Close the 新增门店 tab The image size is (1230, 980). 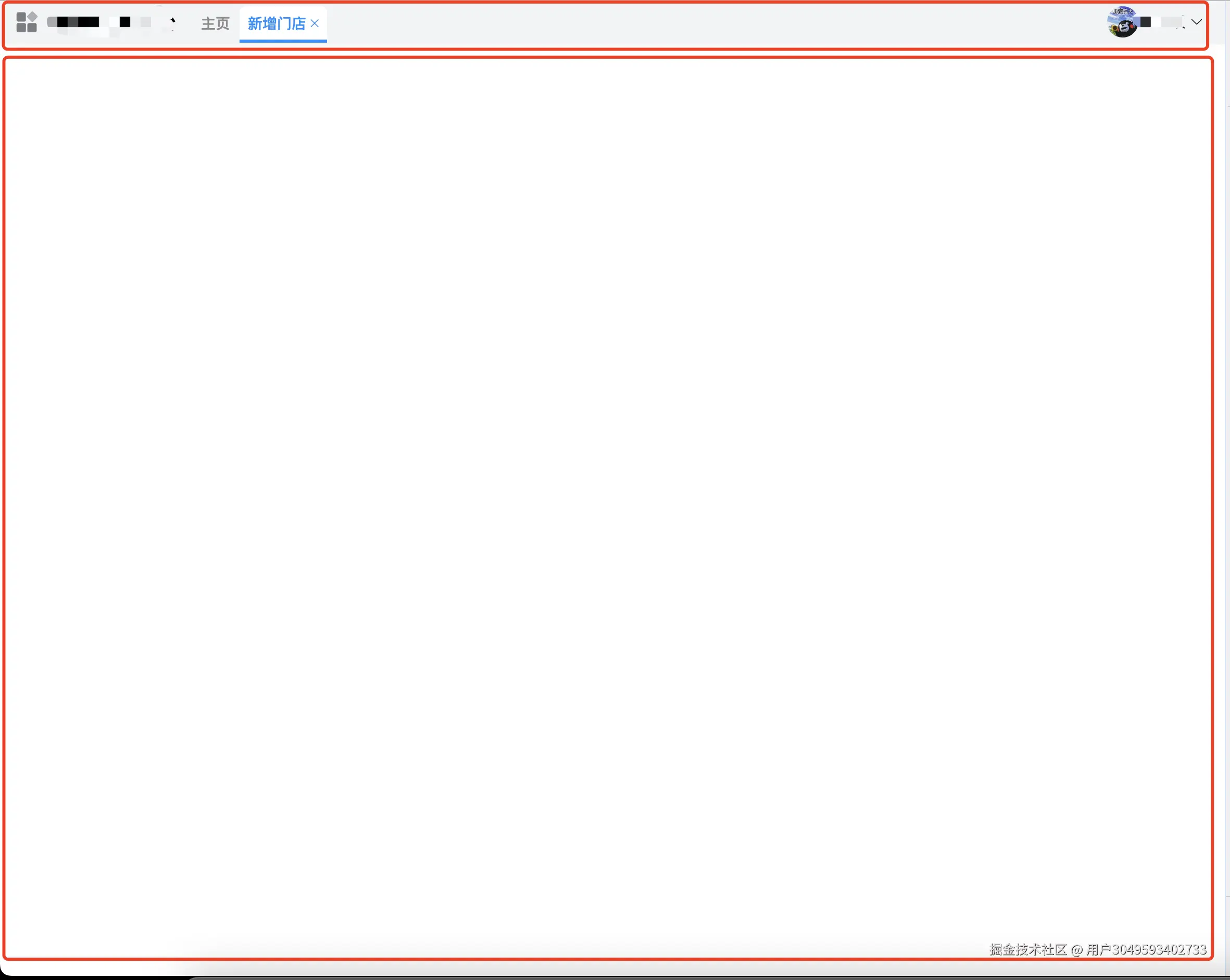(315, 23)
